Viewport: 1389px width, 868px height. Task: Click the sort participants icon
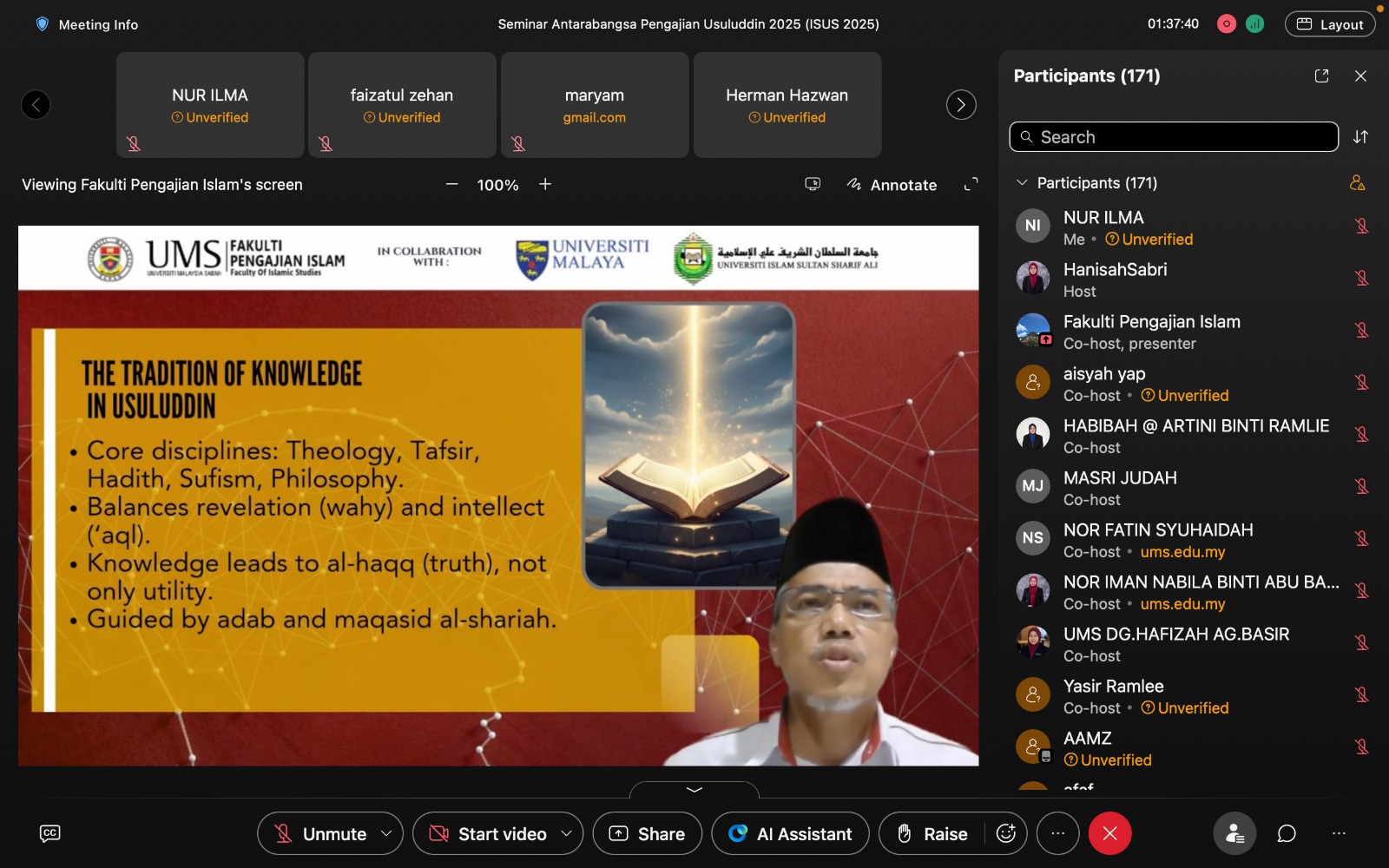pyautogui.click(x=1360, y=137)
